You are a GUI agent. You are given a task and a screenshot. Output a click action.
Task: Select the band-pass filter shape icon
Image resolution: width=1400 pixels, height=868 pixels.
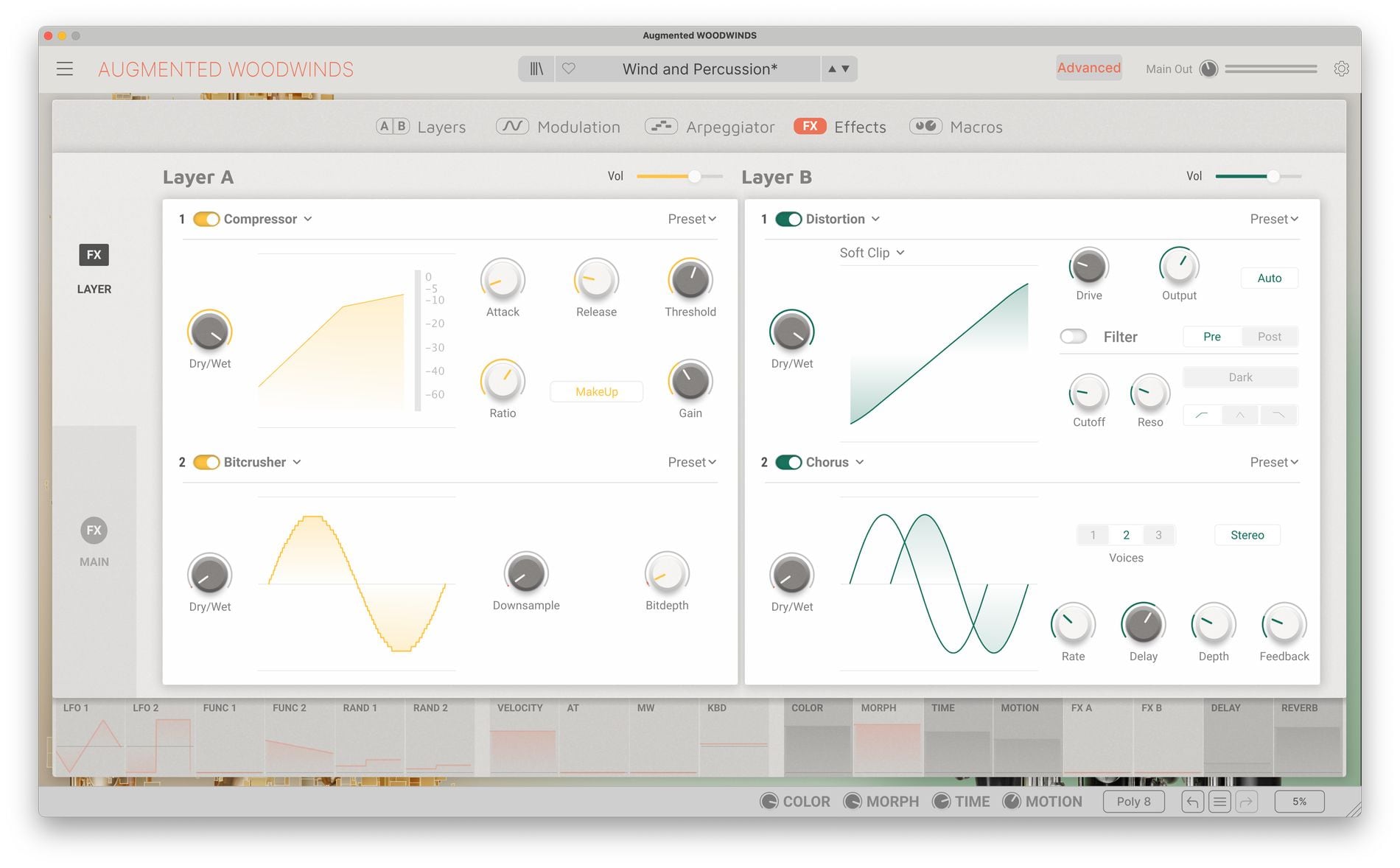pos(1240,415)
